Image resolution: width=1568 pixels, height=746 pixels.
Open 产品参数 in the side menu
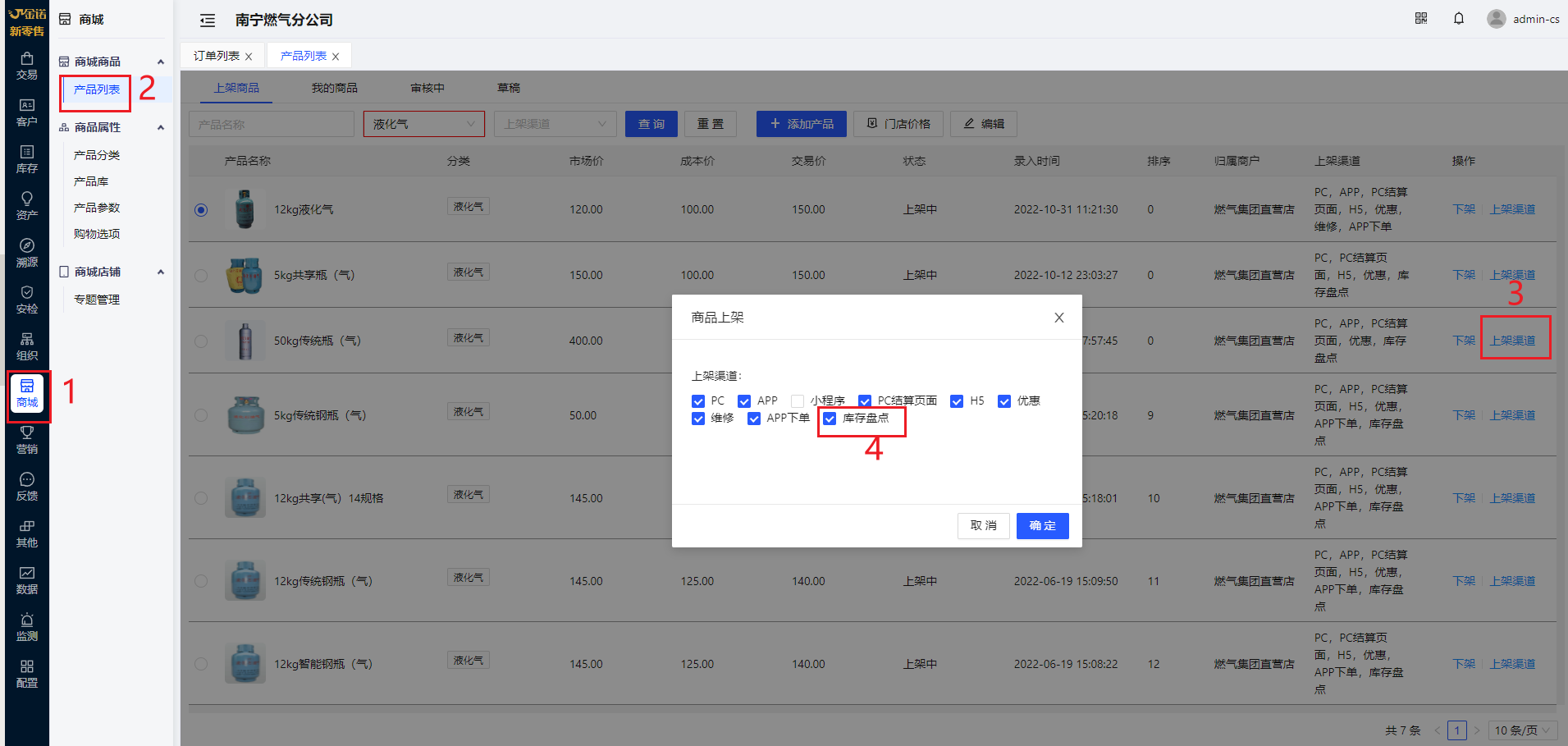(97, 208)
